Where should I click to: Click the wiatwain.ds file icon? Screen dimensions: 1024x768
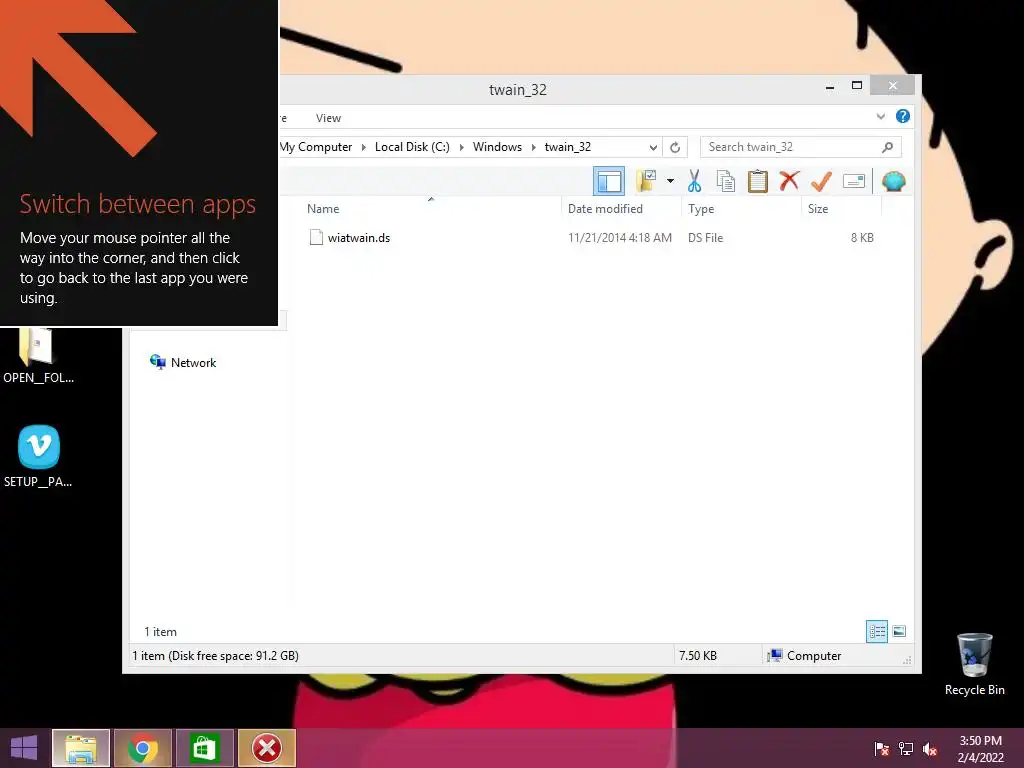(316, 237)
